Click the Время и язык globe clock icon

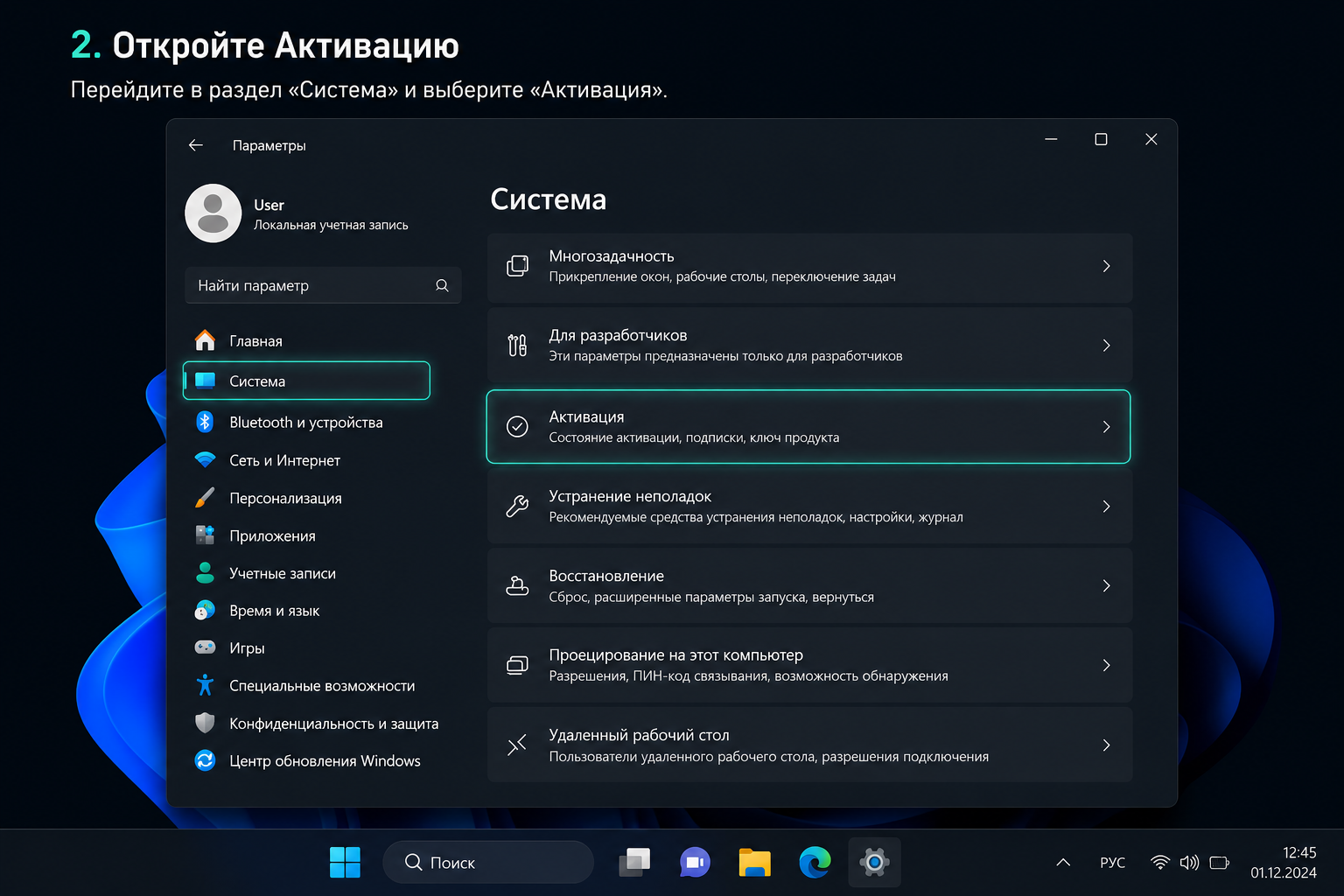(x=205, y=611)
